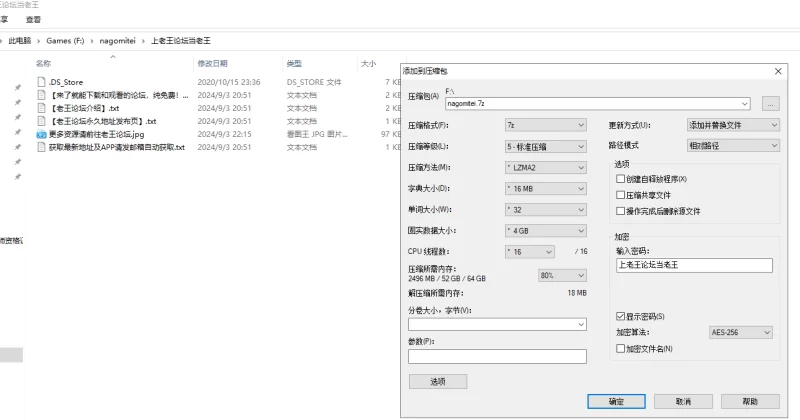Close the 添加到压缩包 dialog with the X
800x420 pixels.
click(x=777, y=71)
